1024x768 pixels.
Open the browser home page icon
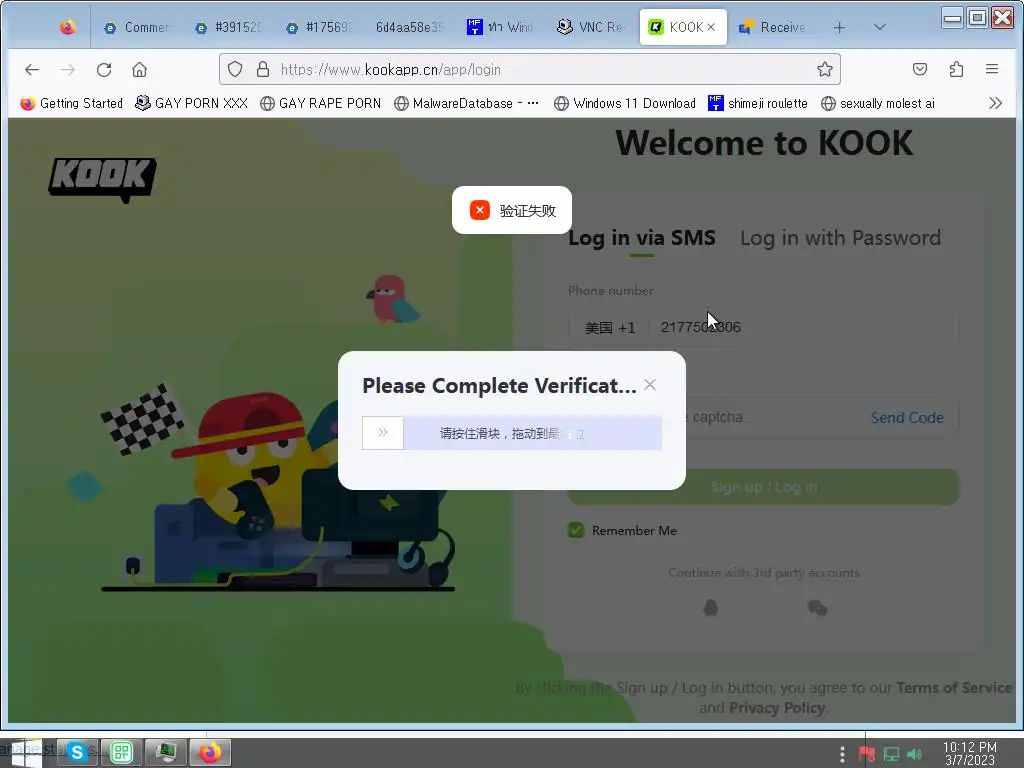pyautogui.click(x=139, y=69)
